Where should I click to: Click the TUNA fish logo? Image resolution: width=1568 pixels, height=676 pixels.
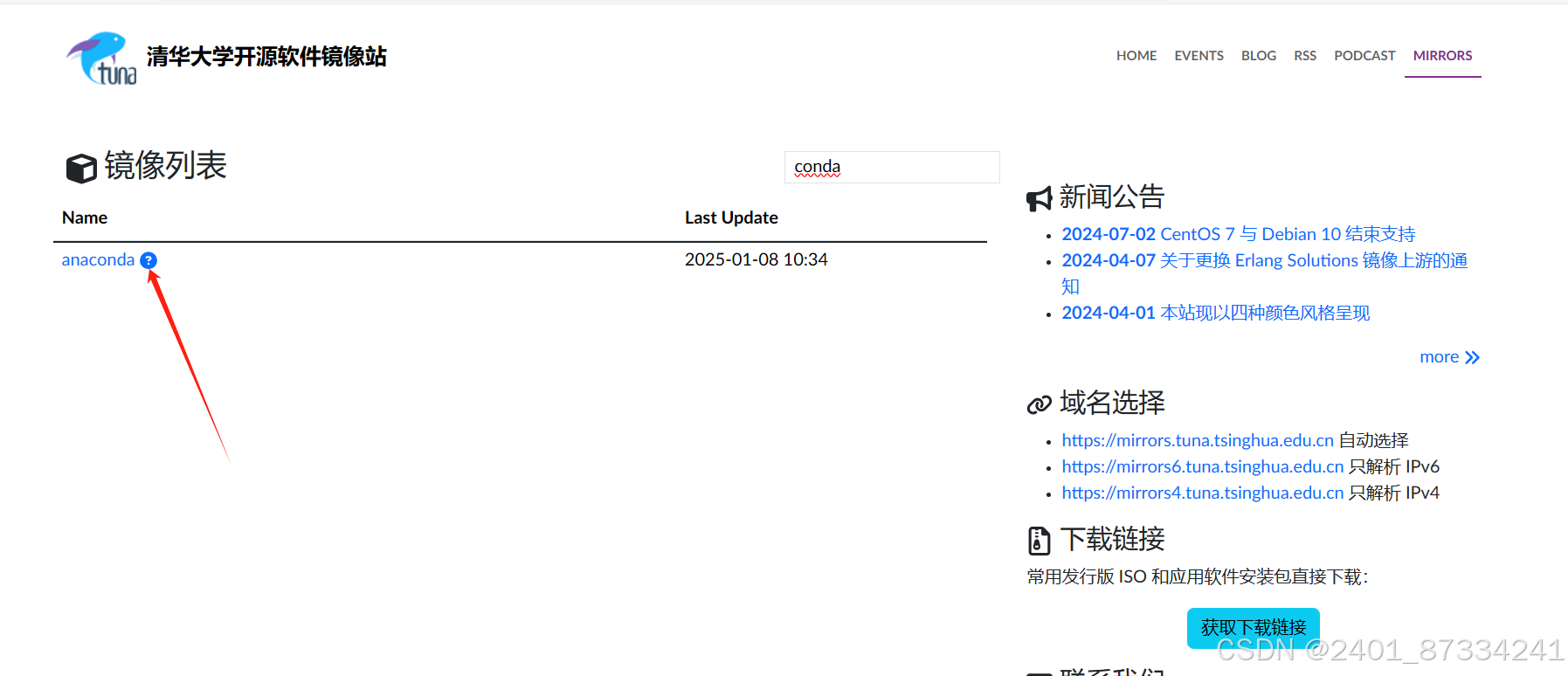pos(101,59)
